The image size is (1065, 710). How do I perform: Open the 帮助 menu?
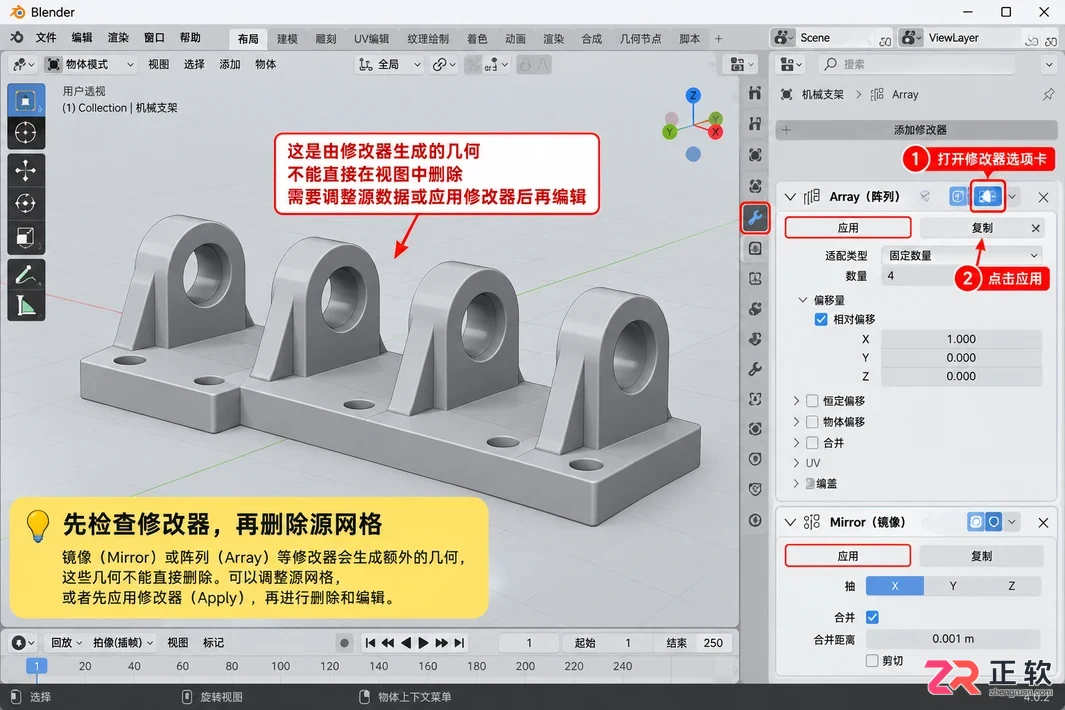(x=190, y=38)
